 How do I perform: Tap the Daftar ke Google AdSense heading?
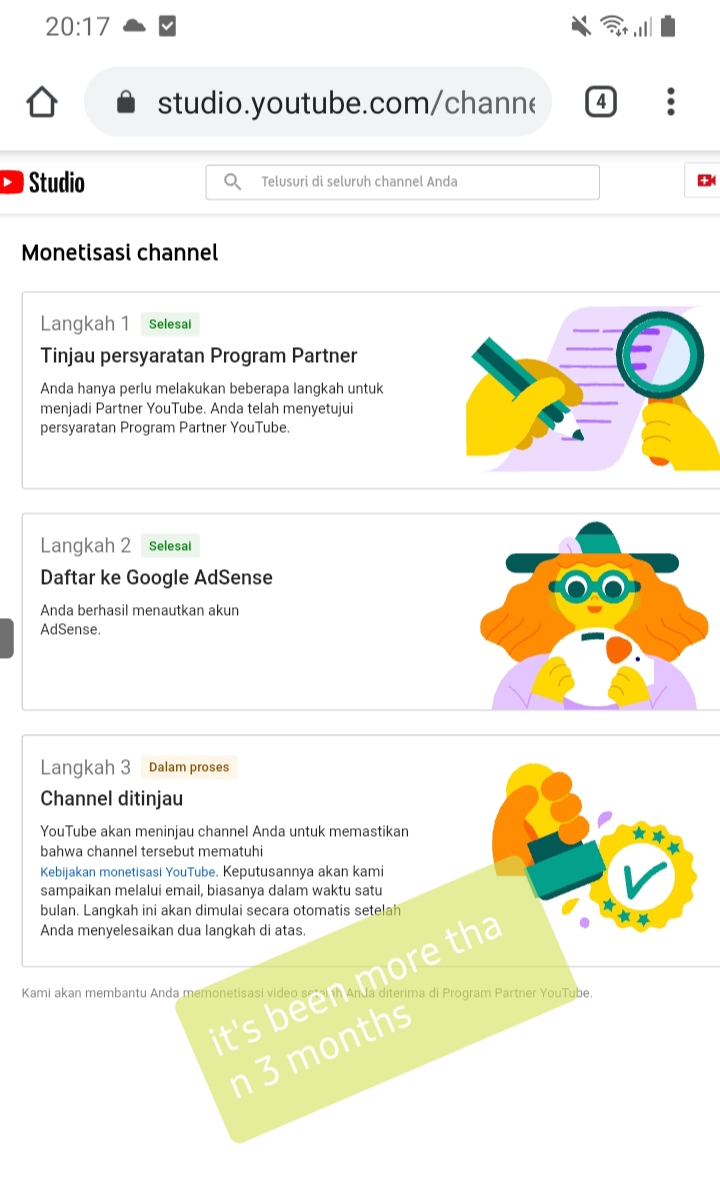[x=156, y=577]
